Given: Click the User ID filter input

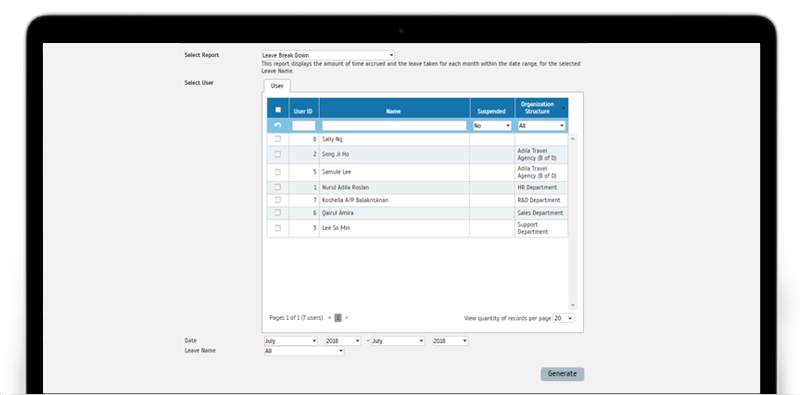Looking at the screenshot, I should pyautogui.click(x=304, y=126).
